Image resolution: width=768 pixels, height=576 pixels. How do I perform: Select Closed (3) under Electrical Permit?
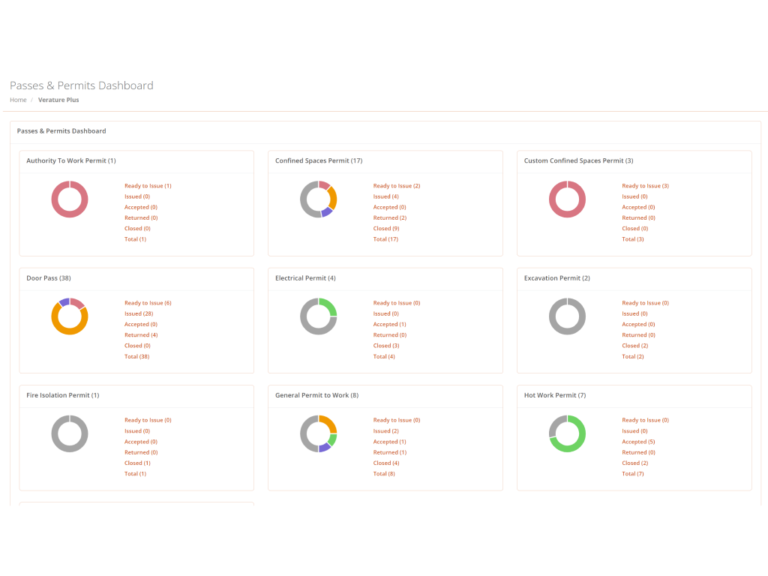[x=387, y=345]
